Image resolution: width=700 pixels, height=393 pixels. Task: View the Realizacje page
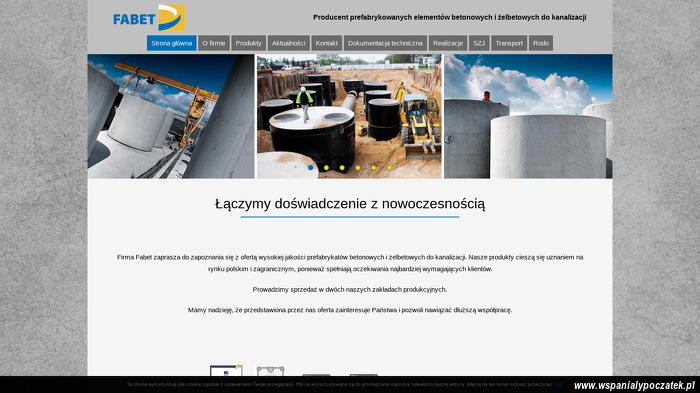tap(448, 43)
